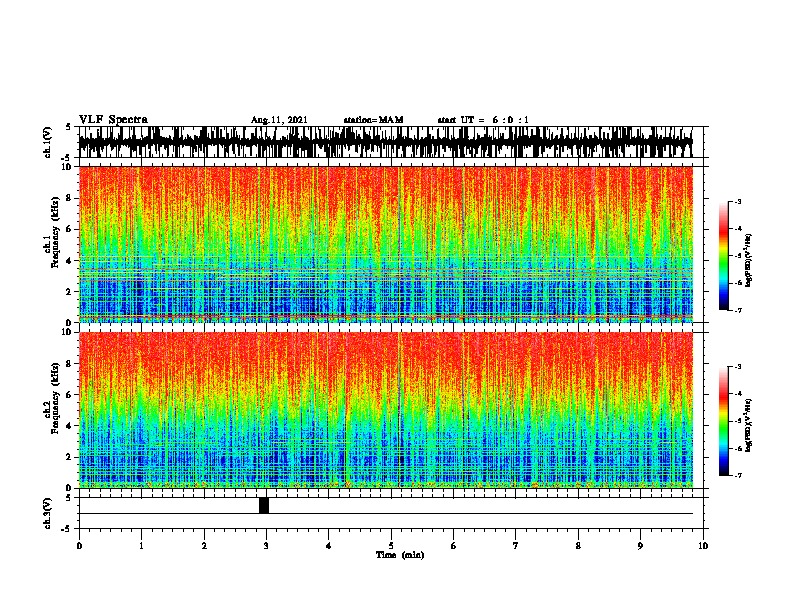This screenshot has width=792, height=612.
Task: Click the "ch.3(V)" axis label
Action: (x=48, y=513)
